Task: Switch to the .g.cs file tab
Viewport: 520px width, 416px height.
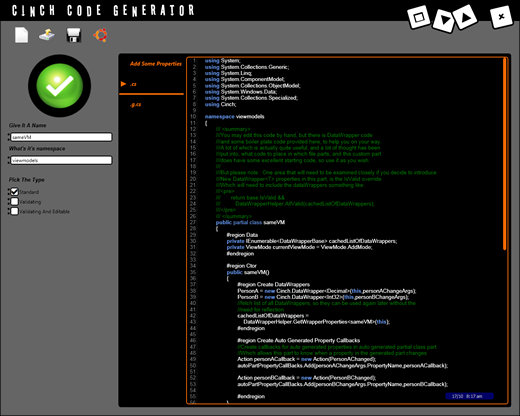Action: point(136,105)
